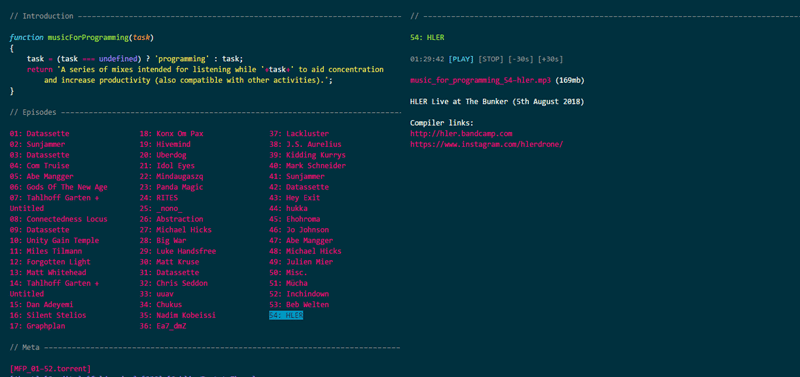This screenshot has height=377, width=800.
Task: Open episode 30: Matt Kruse
Action: (169, 262)
